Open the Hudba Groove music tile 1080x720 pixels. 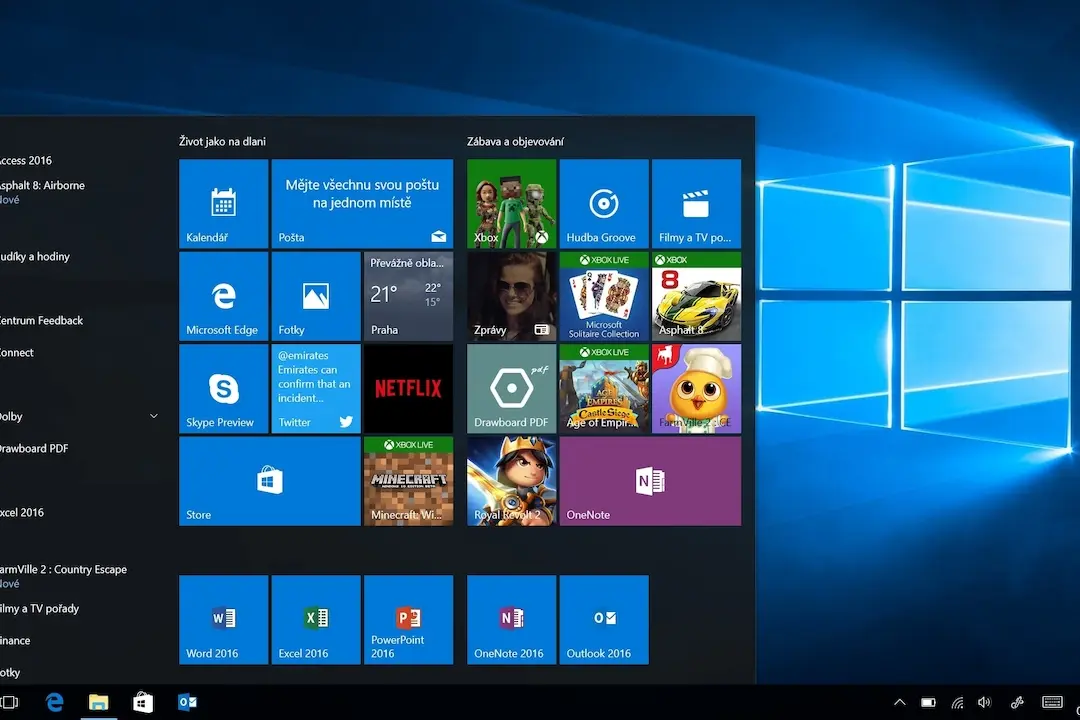coord(604,203)
